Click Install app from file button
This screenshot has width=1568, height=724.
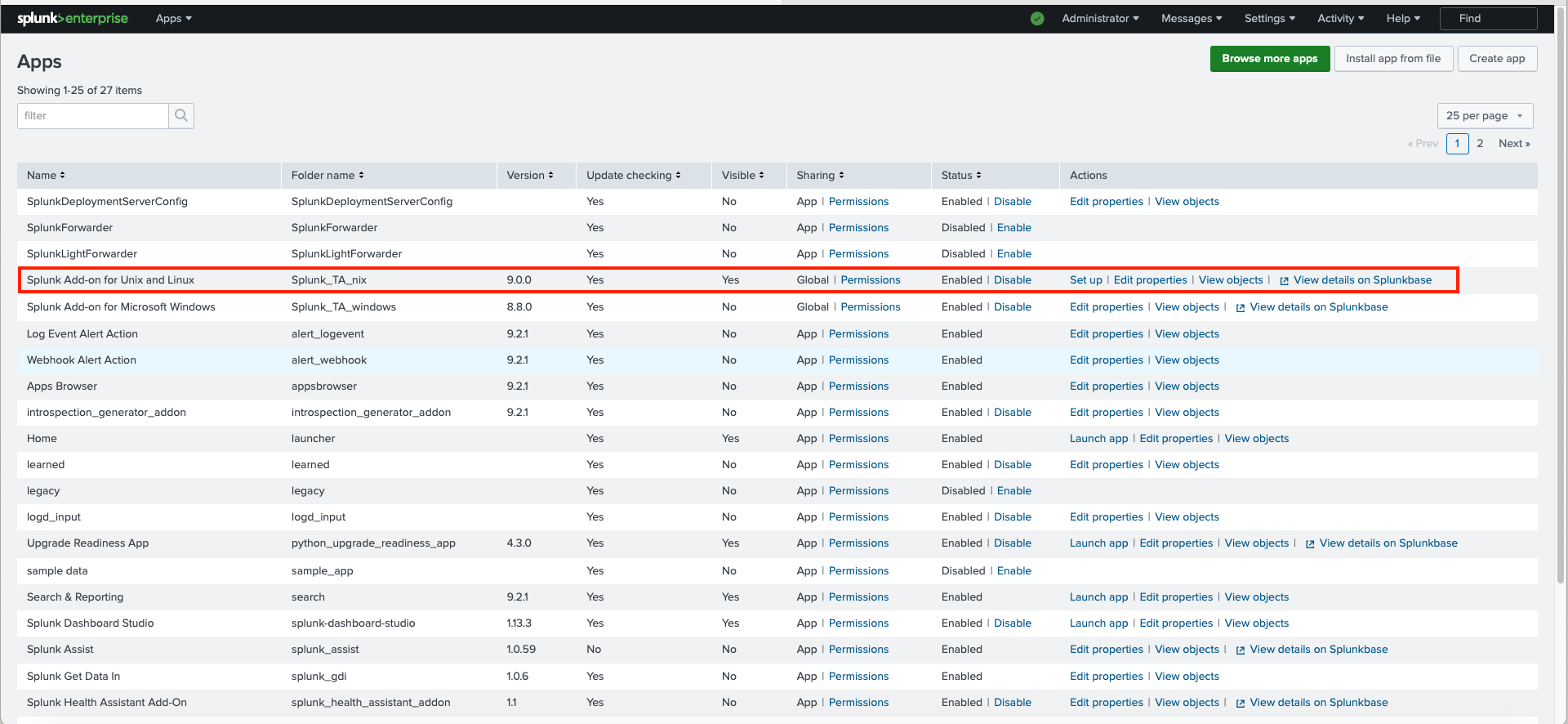pyautogui.click(x=1393, y=58)
